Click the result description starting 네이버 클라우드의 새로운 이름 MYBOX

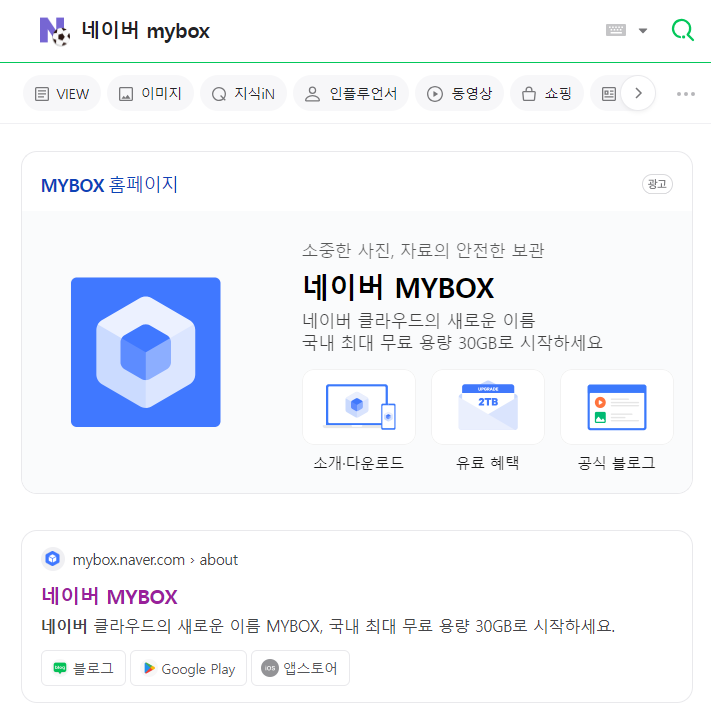click(x=328, y=626)
